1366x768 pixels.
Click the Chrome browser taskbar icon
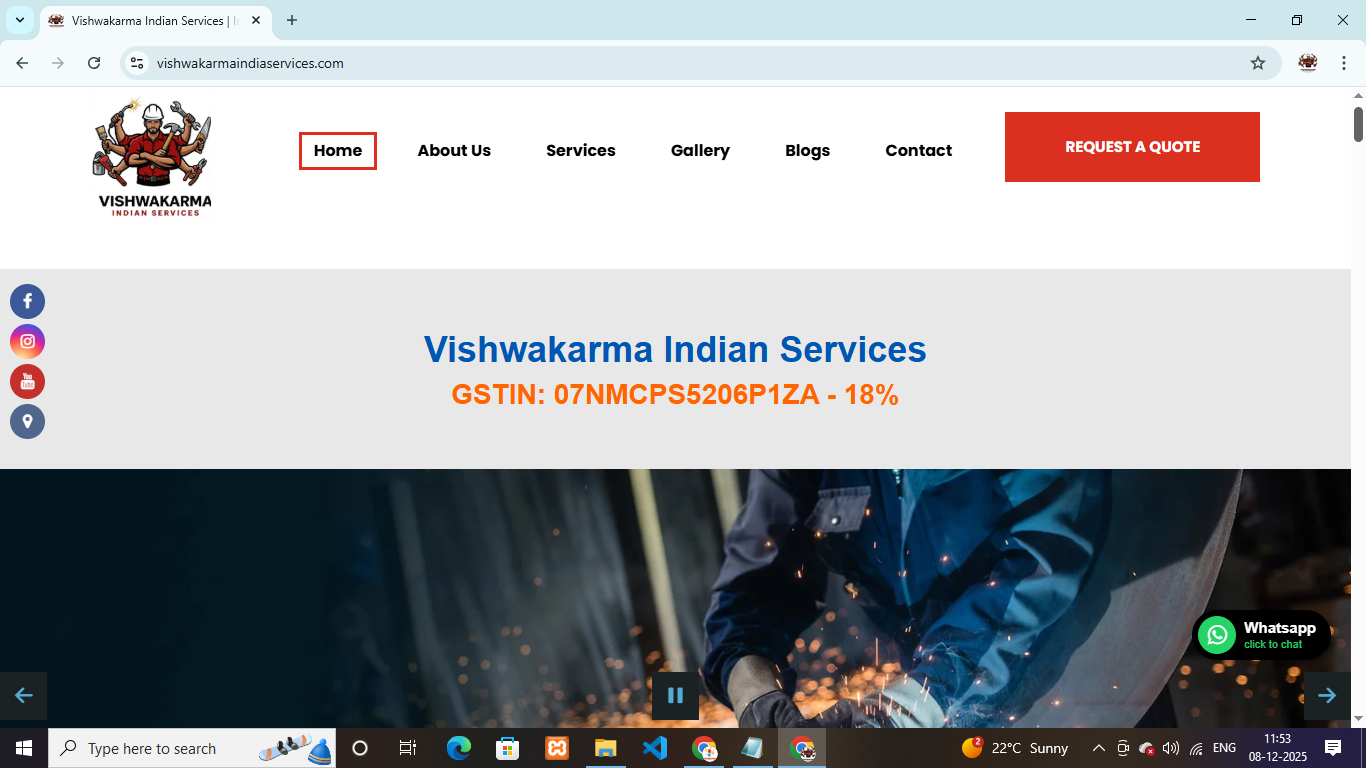click(704, 747)
